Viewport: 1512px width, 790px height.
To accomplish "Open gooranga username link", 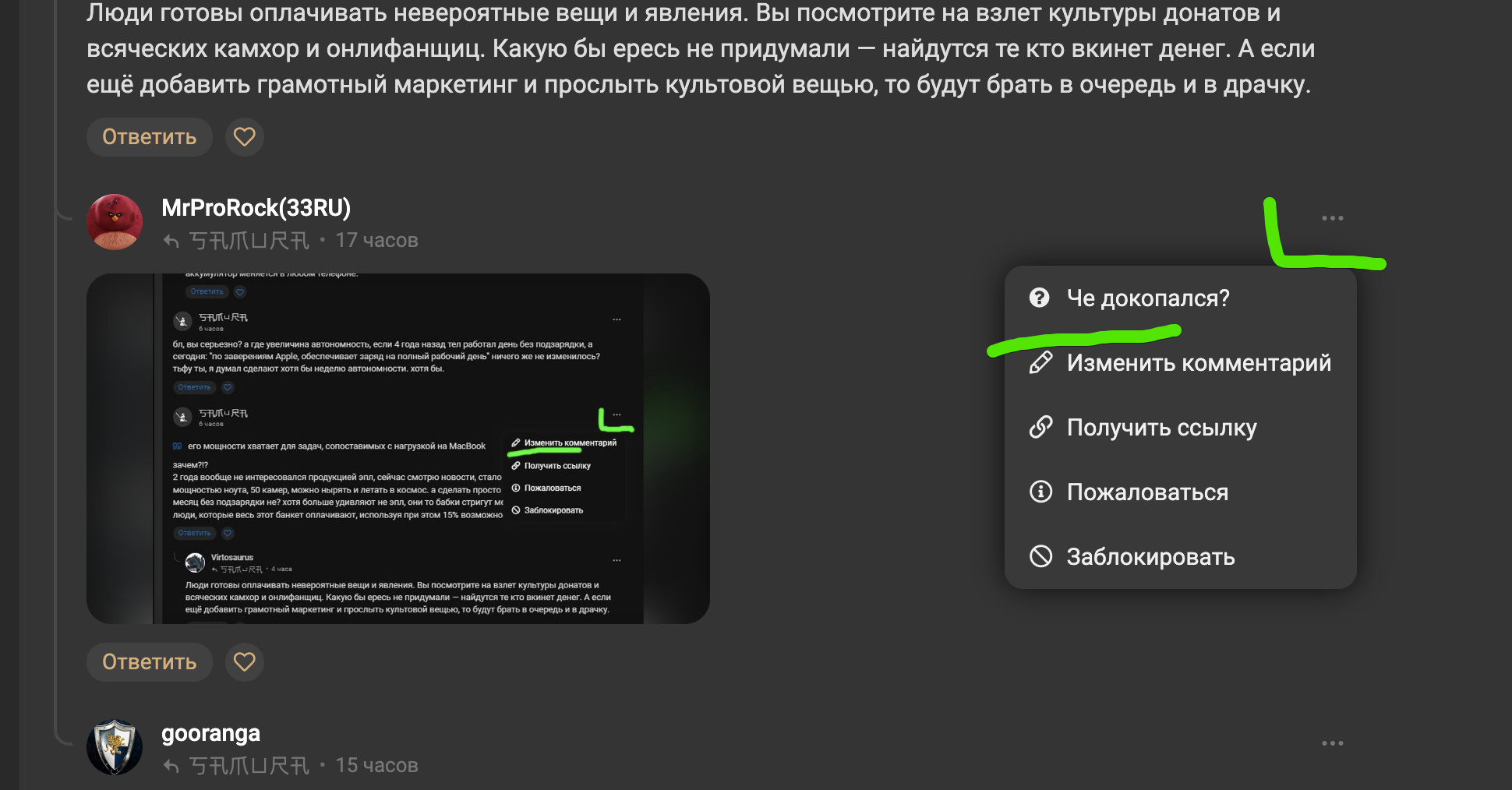I will (x=210, y=733).
